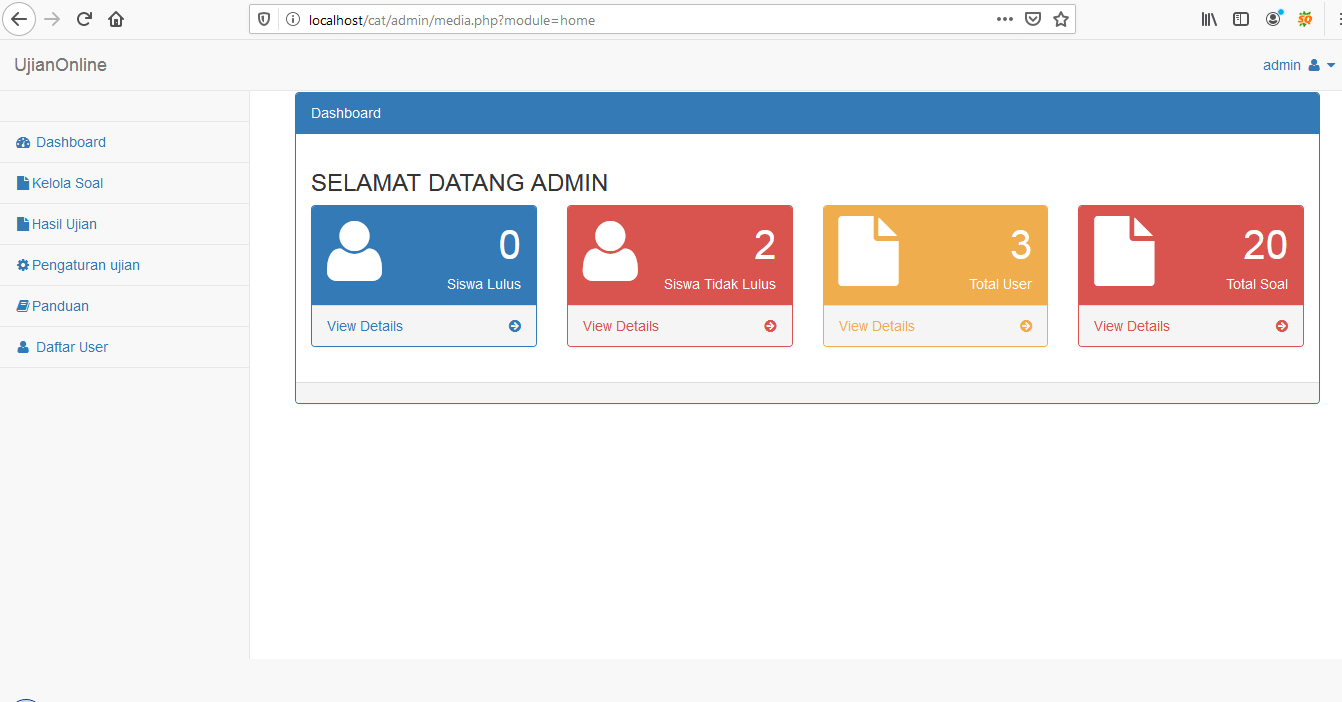Image resolution: width=1342 pixels, height=702 pixels.
Task: Click the arrow circle on Siswa Tidak Lulus card
Action: pyautogui.click(x=770, y=326)
